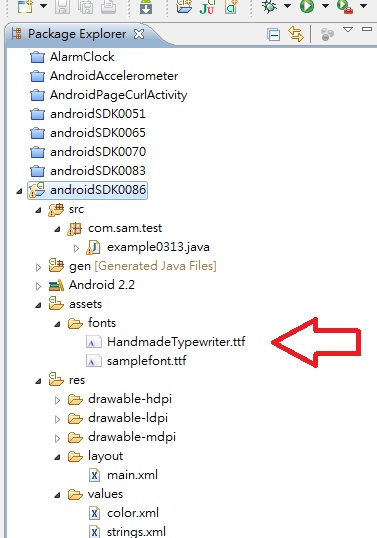The width and height of the screenshot is (377, 538).
Task: Open the Debug configurations dropdown arrow
Action: click(x=287, y=6)
